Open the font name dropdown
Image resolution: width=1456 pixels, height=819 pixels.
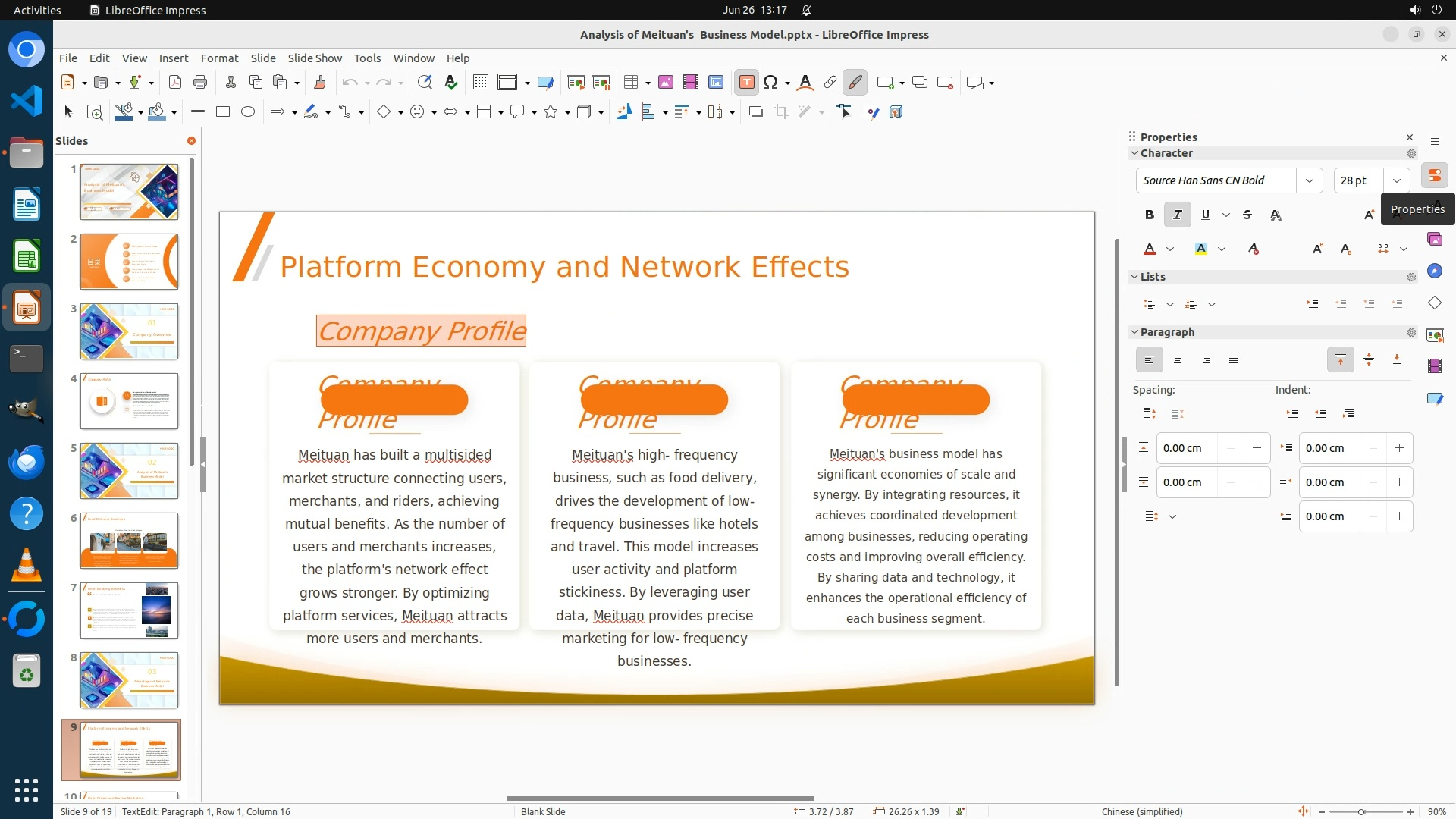pyautogui.click(x=1309, y=180)
